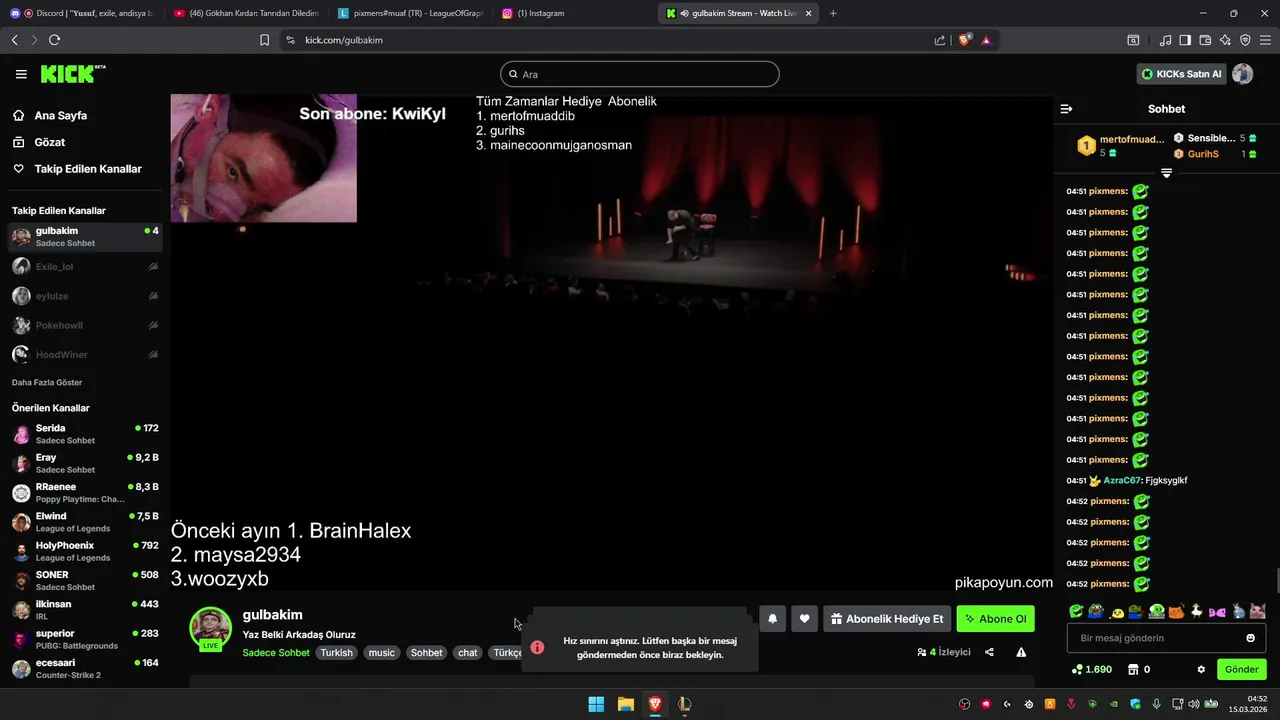Open Windows Start button

point(596,704)
